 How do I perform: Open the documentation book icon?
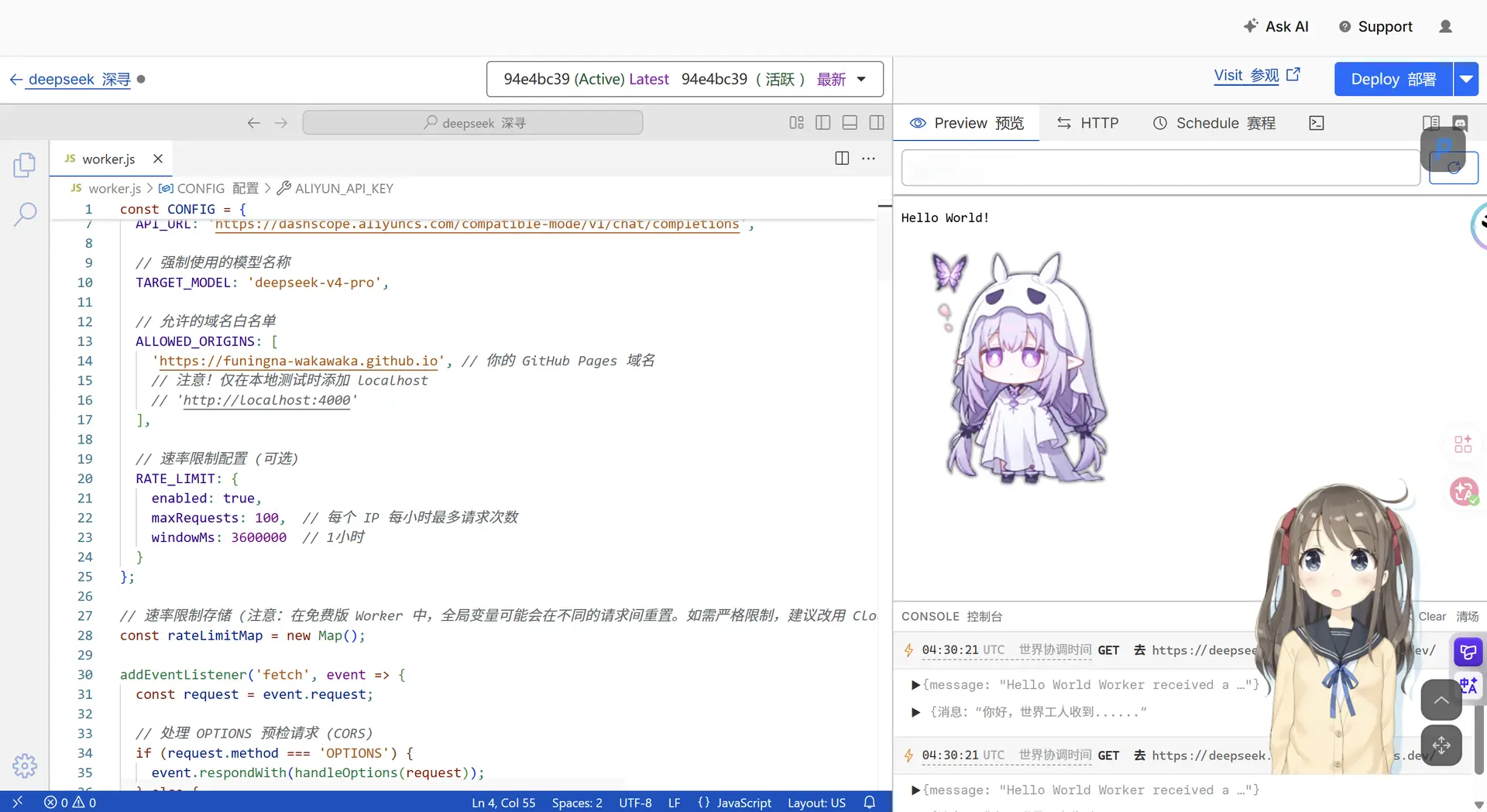(x=1431, y=123)
